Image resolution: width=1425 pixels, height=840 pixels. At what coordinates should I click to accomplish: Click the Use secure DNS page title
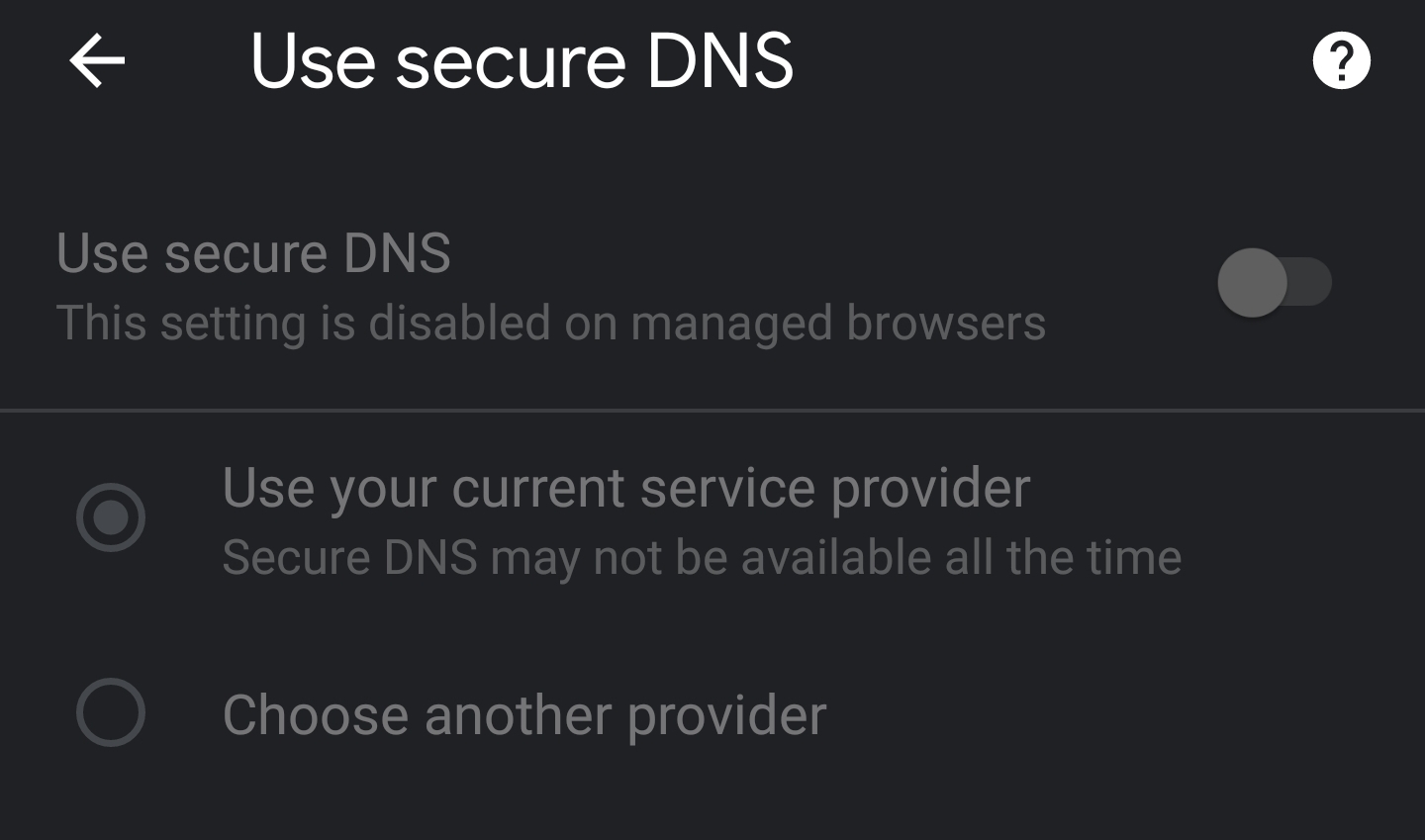522,61
